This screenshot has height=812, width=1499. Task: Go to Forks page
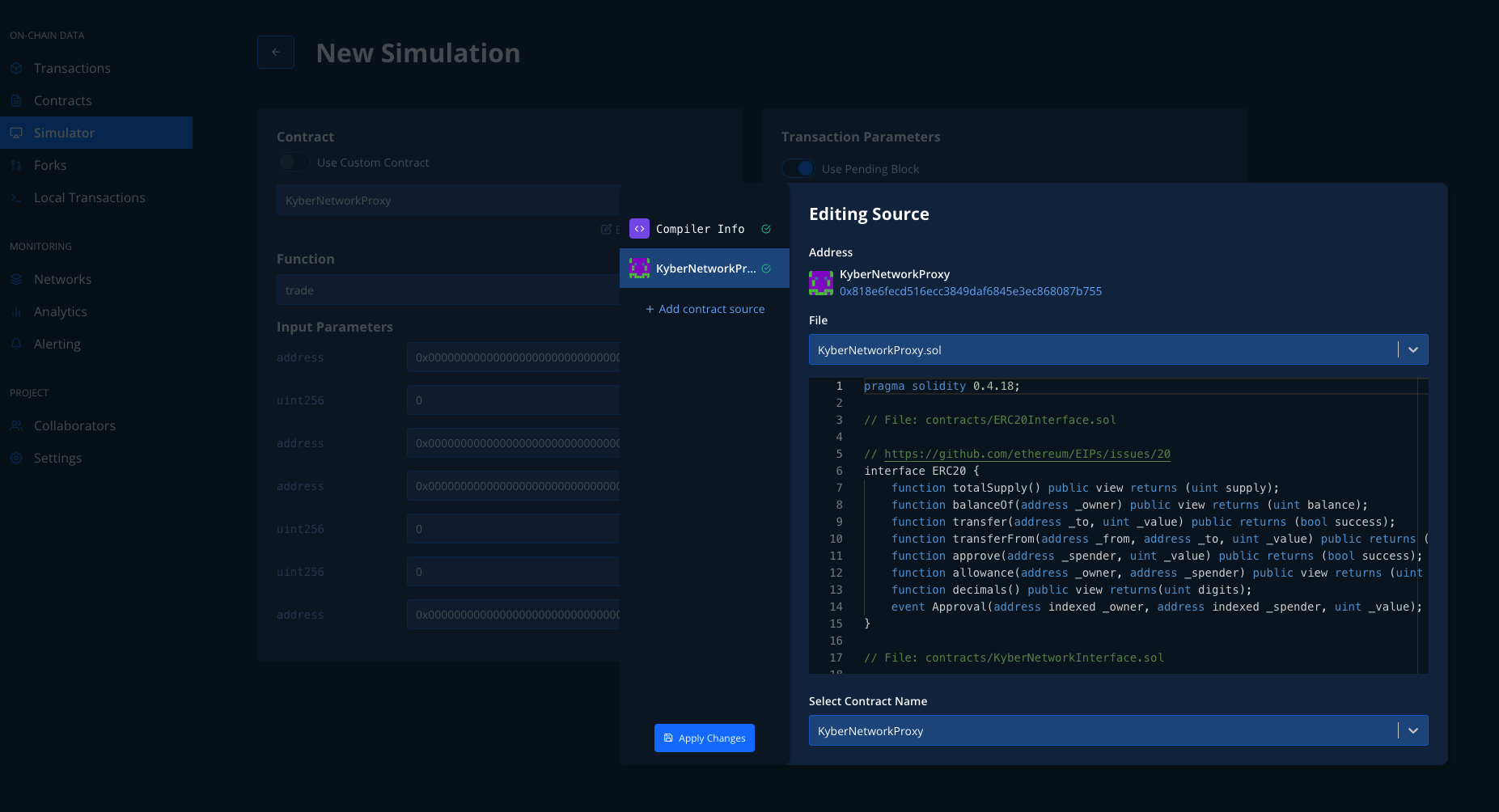[96, 165]
